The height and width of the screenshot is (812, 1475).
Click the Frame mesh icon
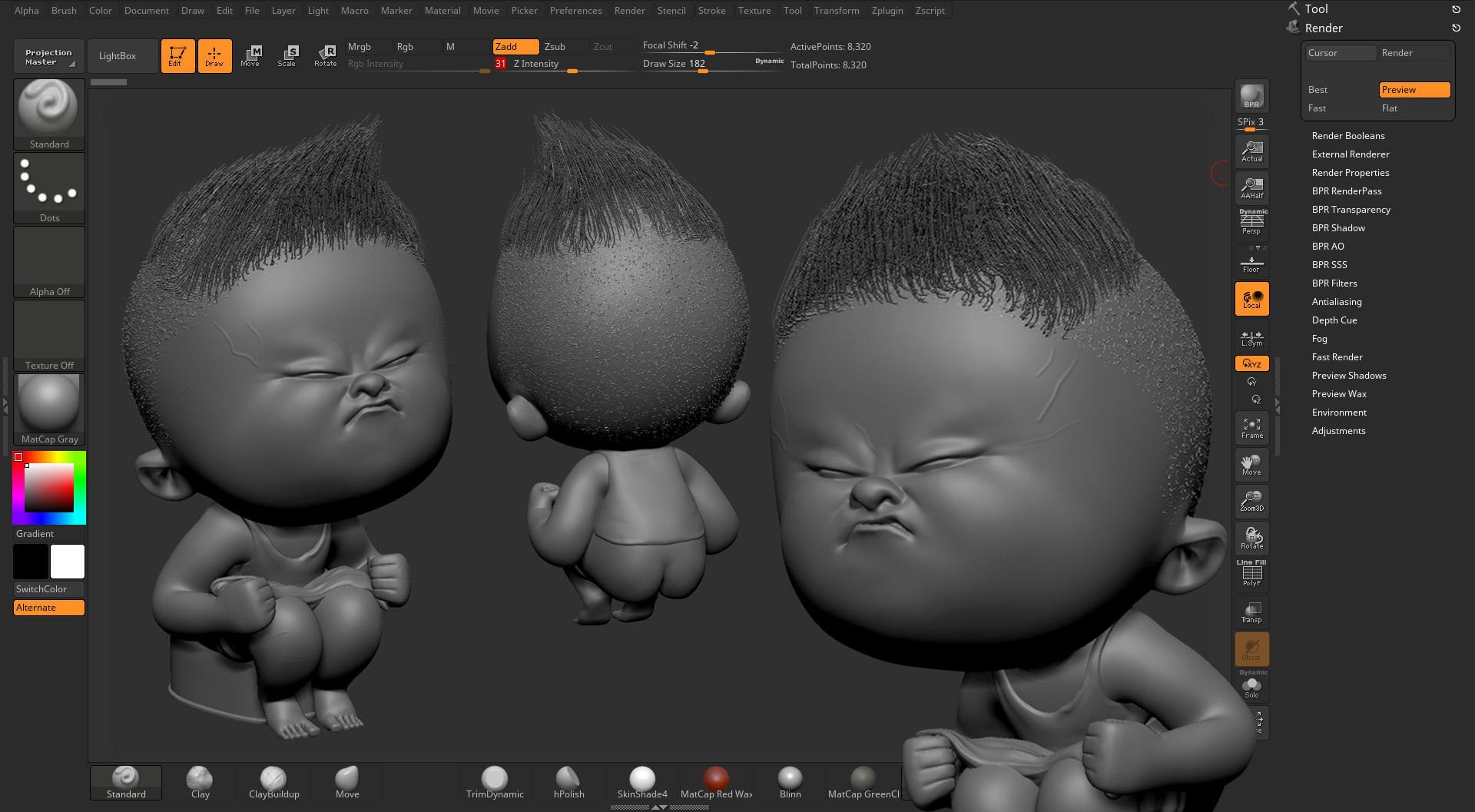1251,429
